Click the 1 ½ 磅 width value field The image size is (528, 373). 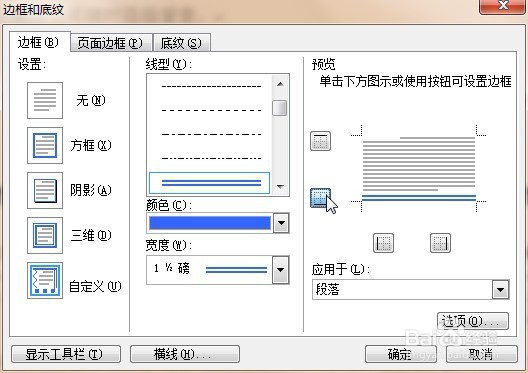click(209, 270)
